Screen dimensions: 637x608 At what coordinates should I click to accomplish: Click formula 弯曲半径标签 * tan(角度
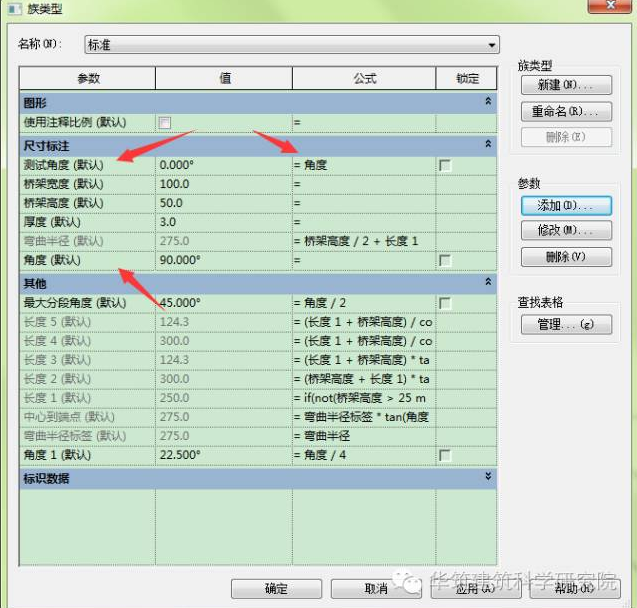click(364, 417)
